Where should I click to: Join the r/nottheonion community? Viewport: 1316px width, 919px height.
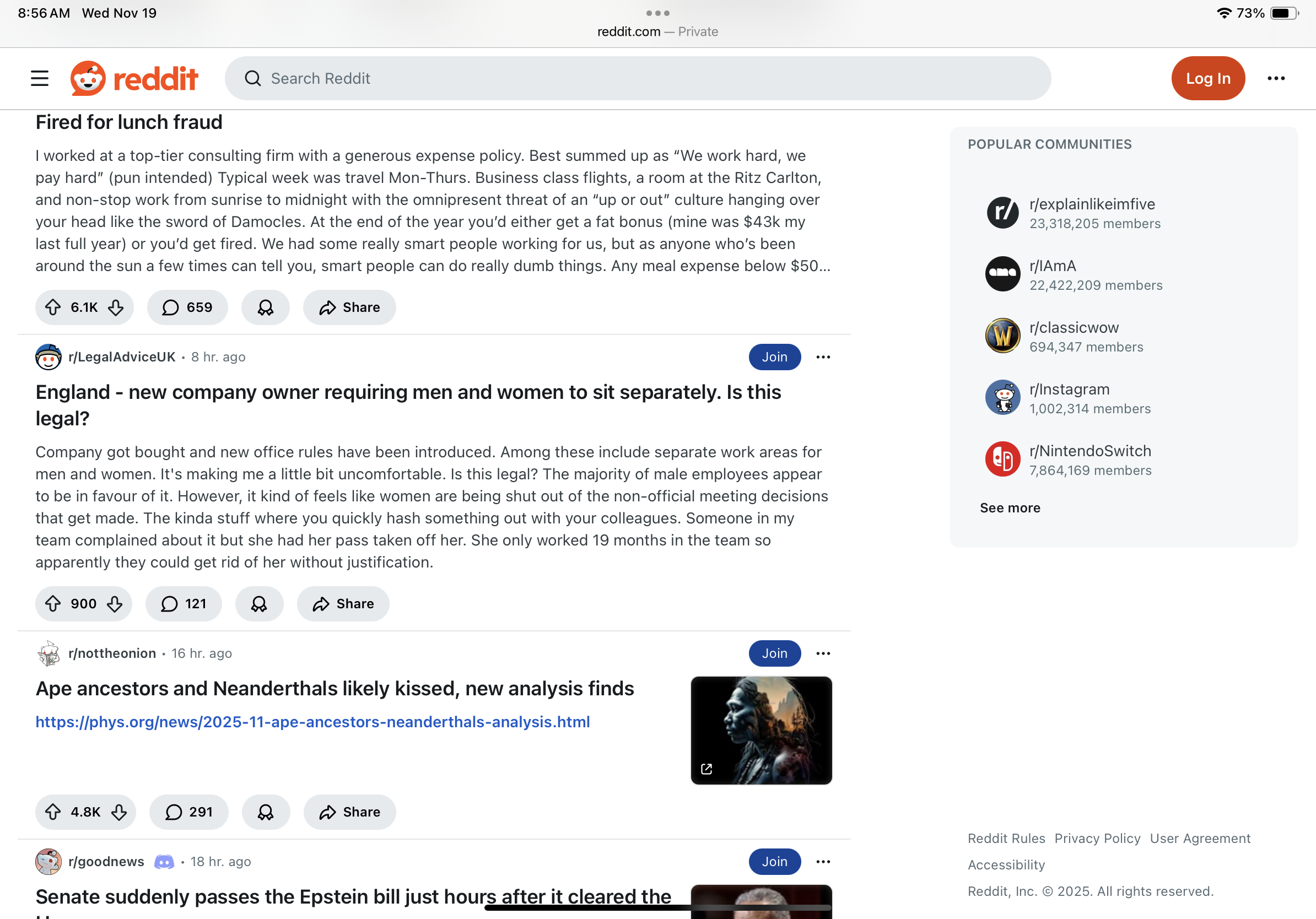coord(774,653)
